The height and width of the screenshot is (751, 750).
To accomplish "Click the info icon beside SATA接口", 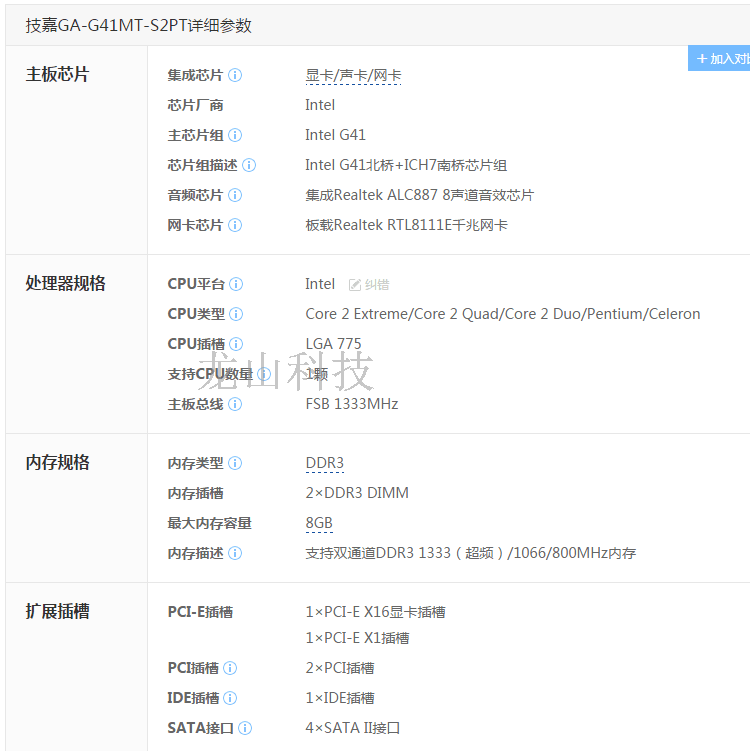I will click(245, 728).
